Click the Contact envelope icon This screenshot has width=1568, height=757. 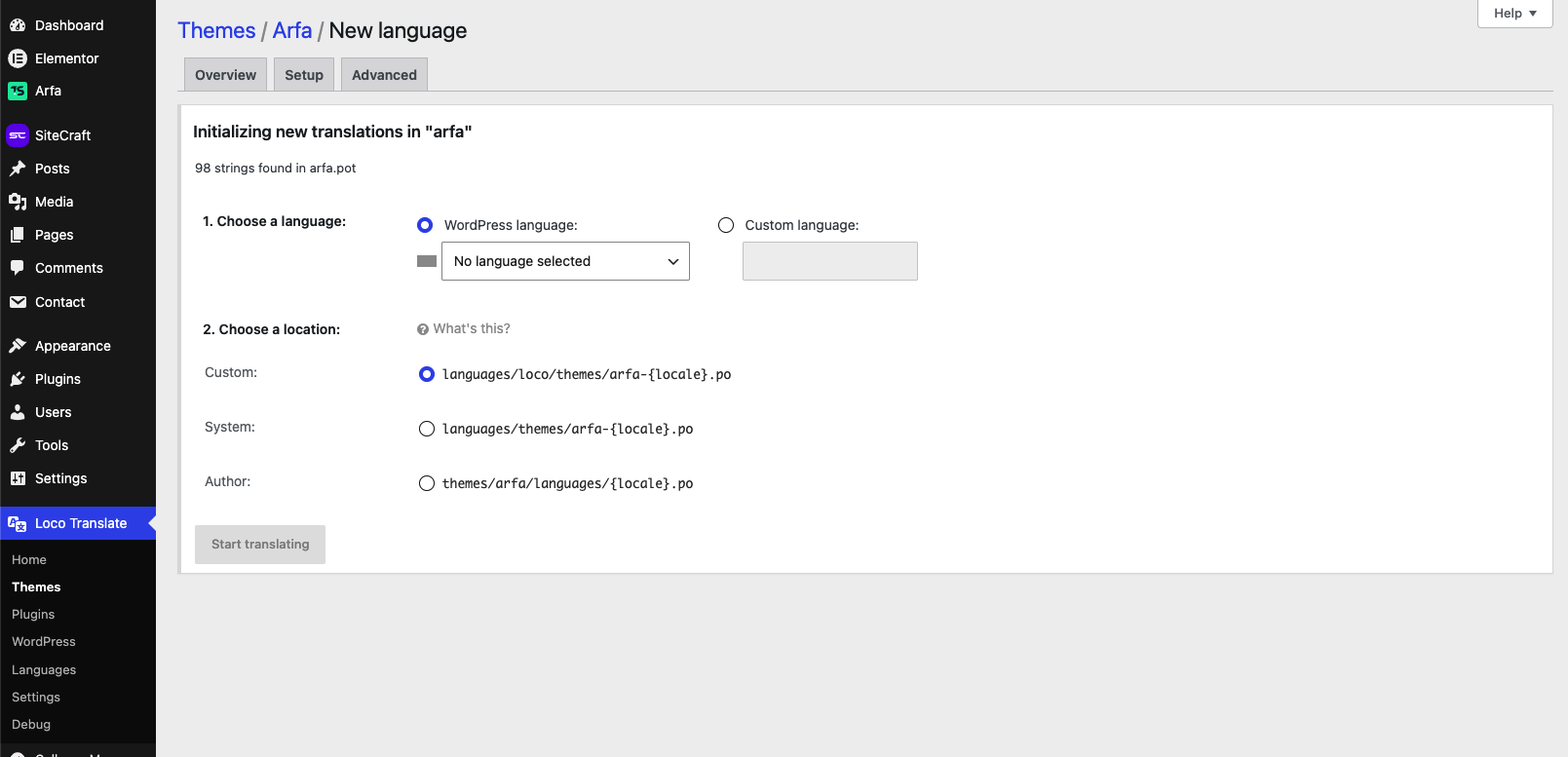[x=18, y=302]
